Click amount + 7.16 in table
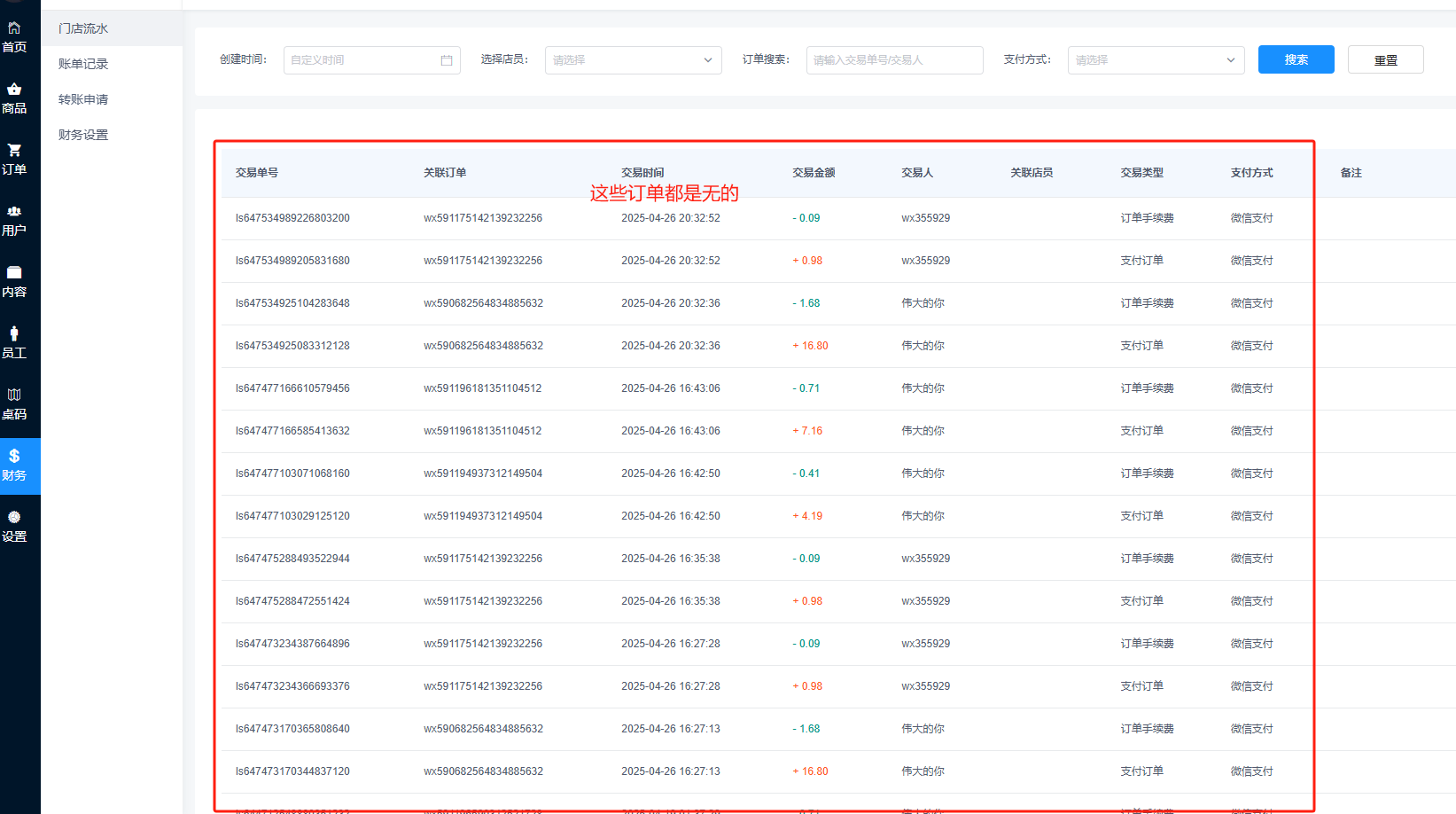Image resolution: width=1456 pixels, height=814 pixels. click(807, 431)
